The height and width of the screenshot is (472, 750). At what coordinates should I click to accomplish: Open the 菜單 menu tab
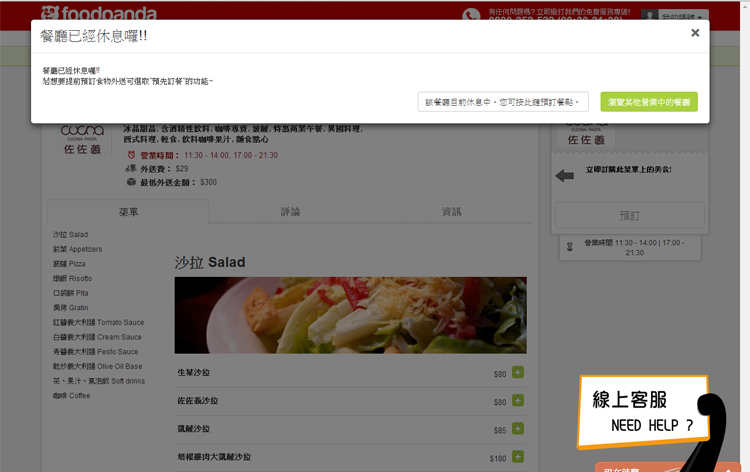[x=128, y=212]
